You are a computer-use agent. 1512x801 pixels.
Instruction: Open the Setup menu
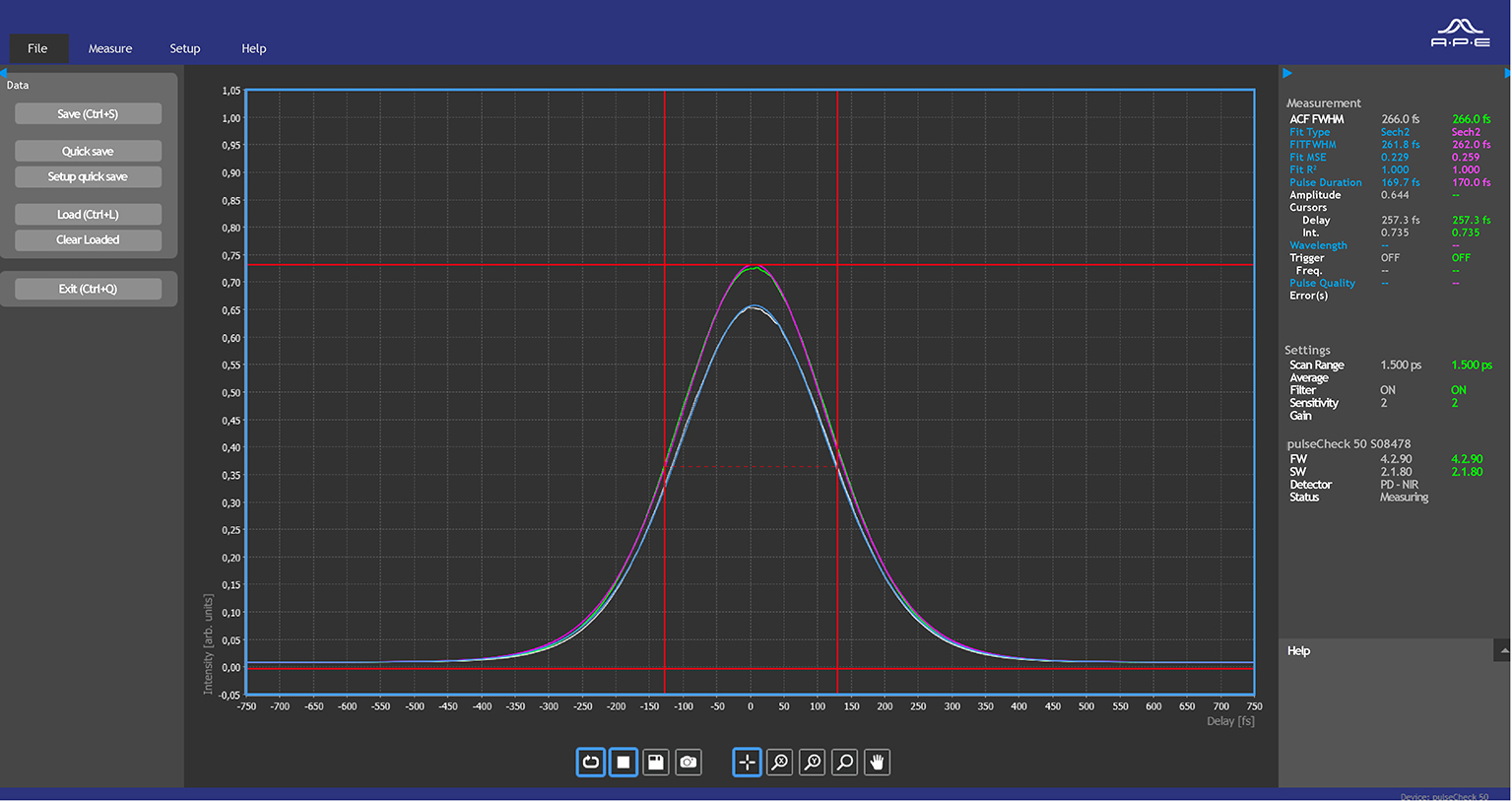click(x=185, y=48)
